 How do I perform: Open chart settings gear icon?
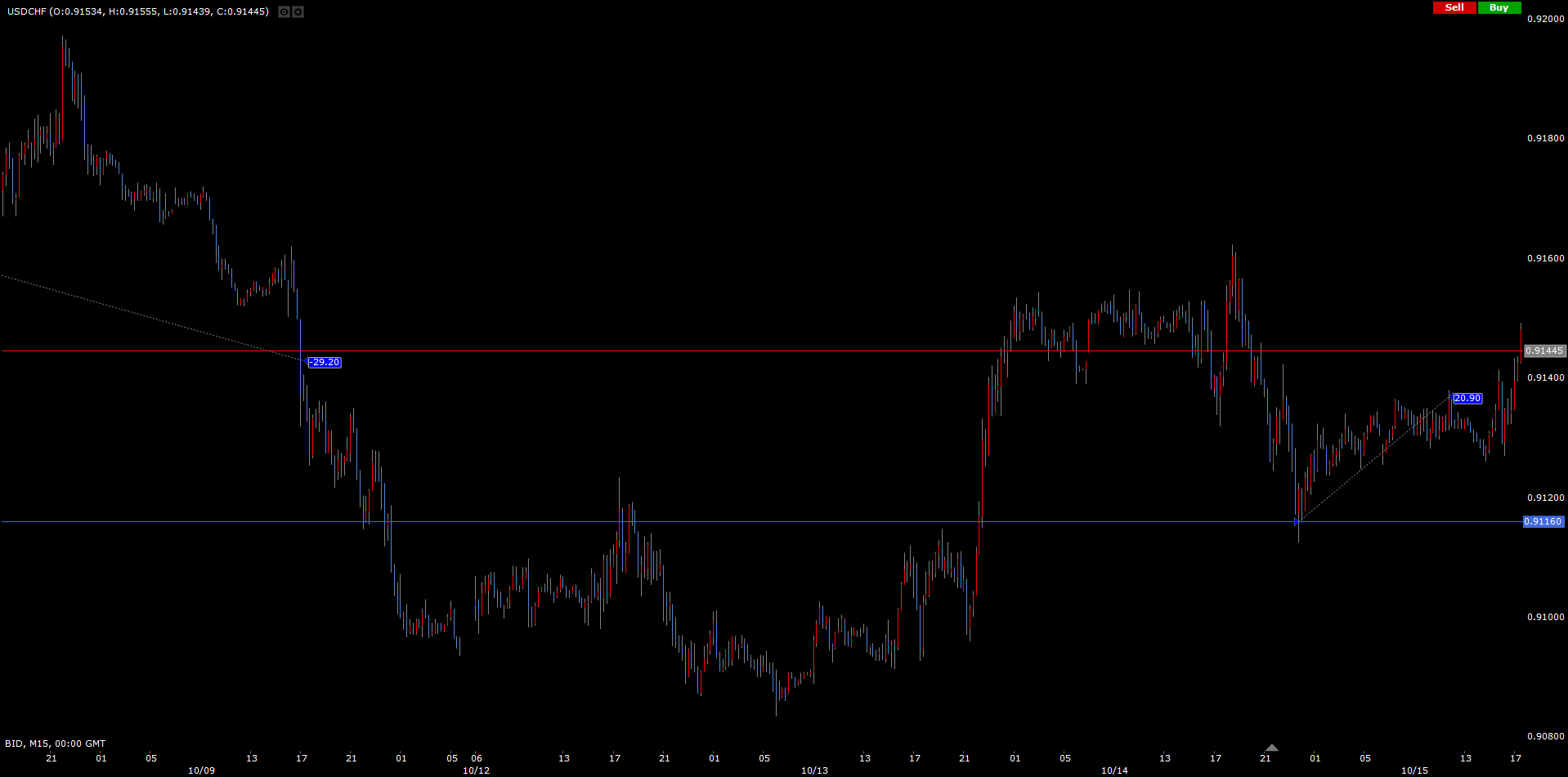tap(298, 12)
